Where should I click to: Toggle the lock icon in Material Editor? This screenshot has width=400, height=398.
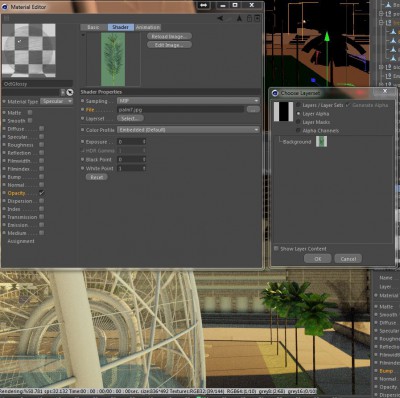[x=249, y=18]
